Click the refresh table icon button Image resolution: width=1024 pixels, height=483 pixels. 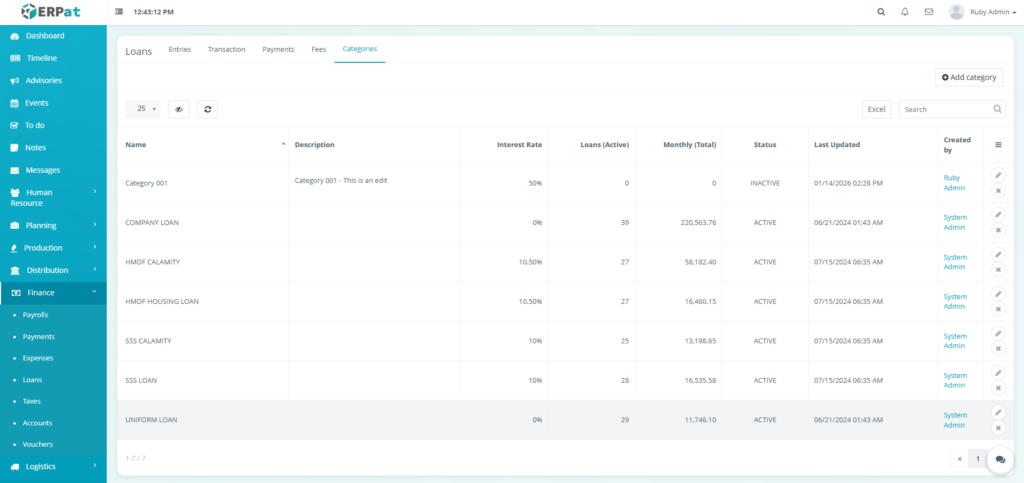point(207,109)
